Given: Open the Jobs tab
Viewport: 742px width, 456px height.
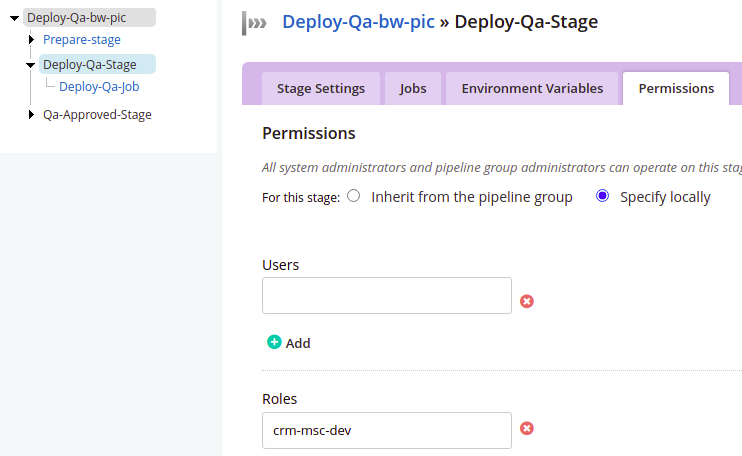Looking at the screenshot, I should pos(413,88).
